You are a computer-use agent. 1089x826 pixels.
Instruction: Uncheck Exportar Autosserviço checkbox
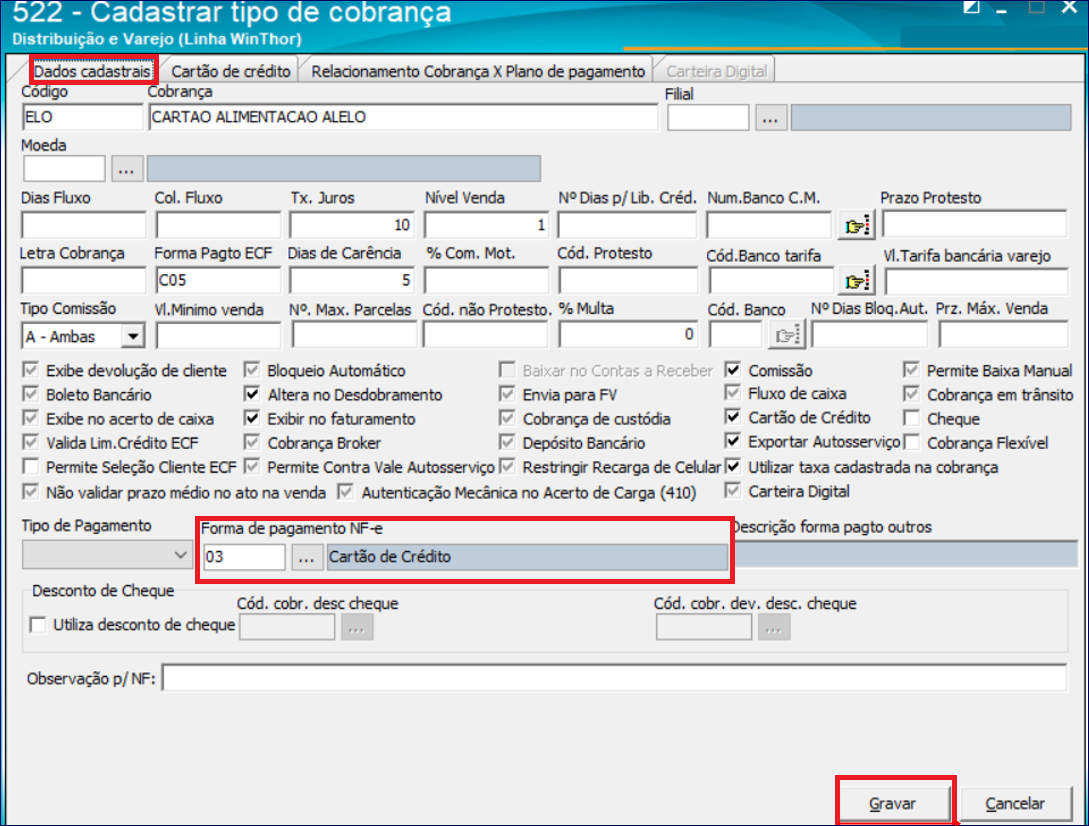[733, 440]
